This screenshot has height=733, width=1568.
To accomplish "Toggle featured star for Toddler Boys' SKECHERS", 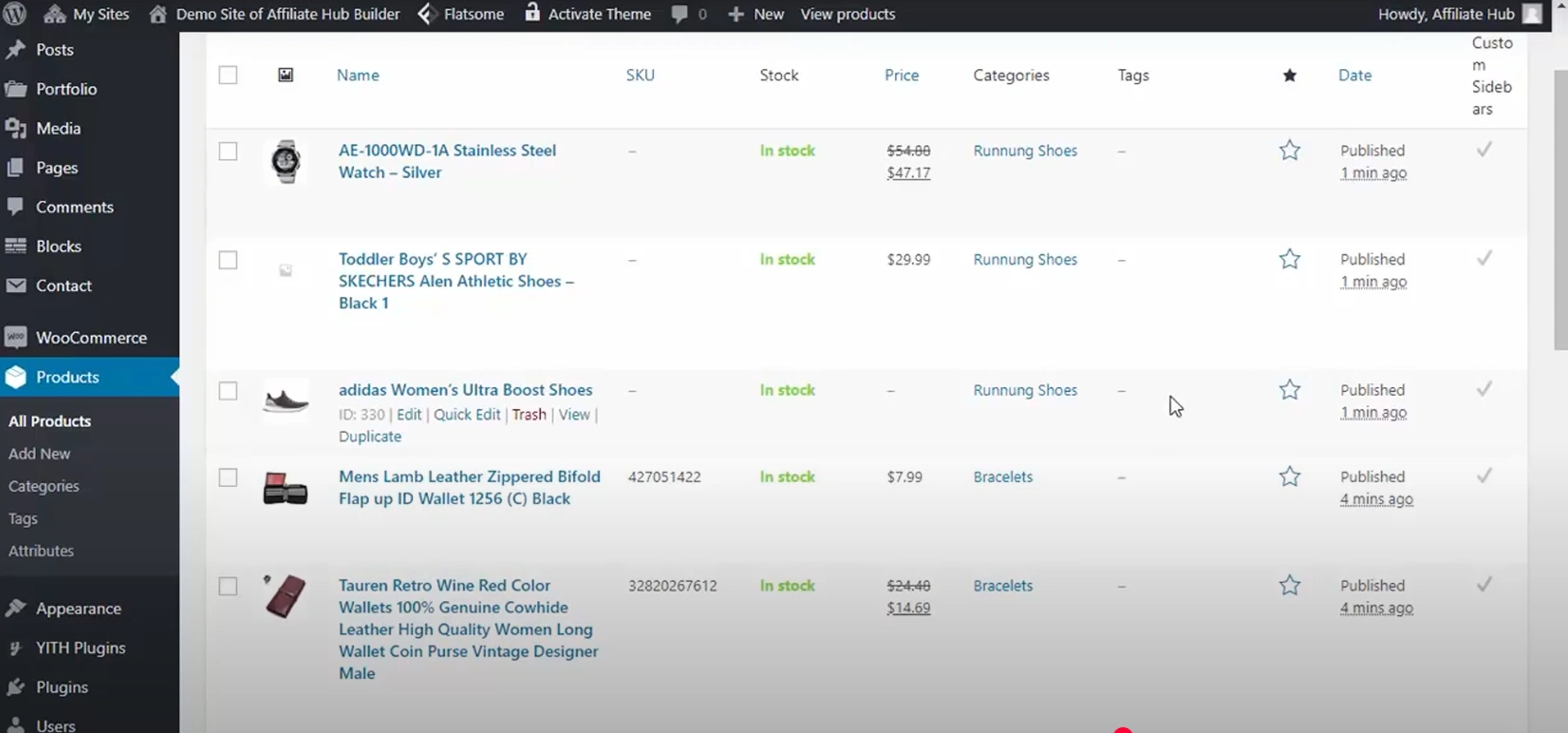I will click(x=1289, y=259).
